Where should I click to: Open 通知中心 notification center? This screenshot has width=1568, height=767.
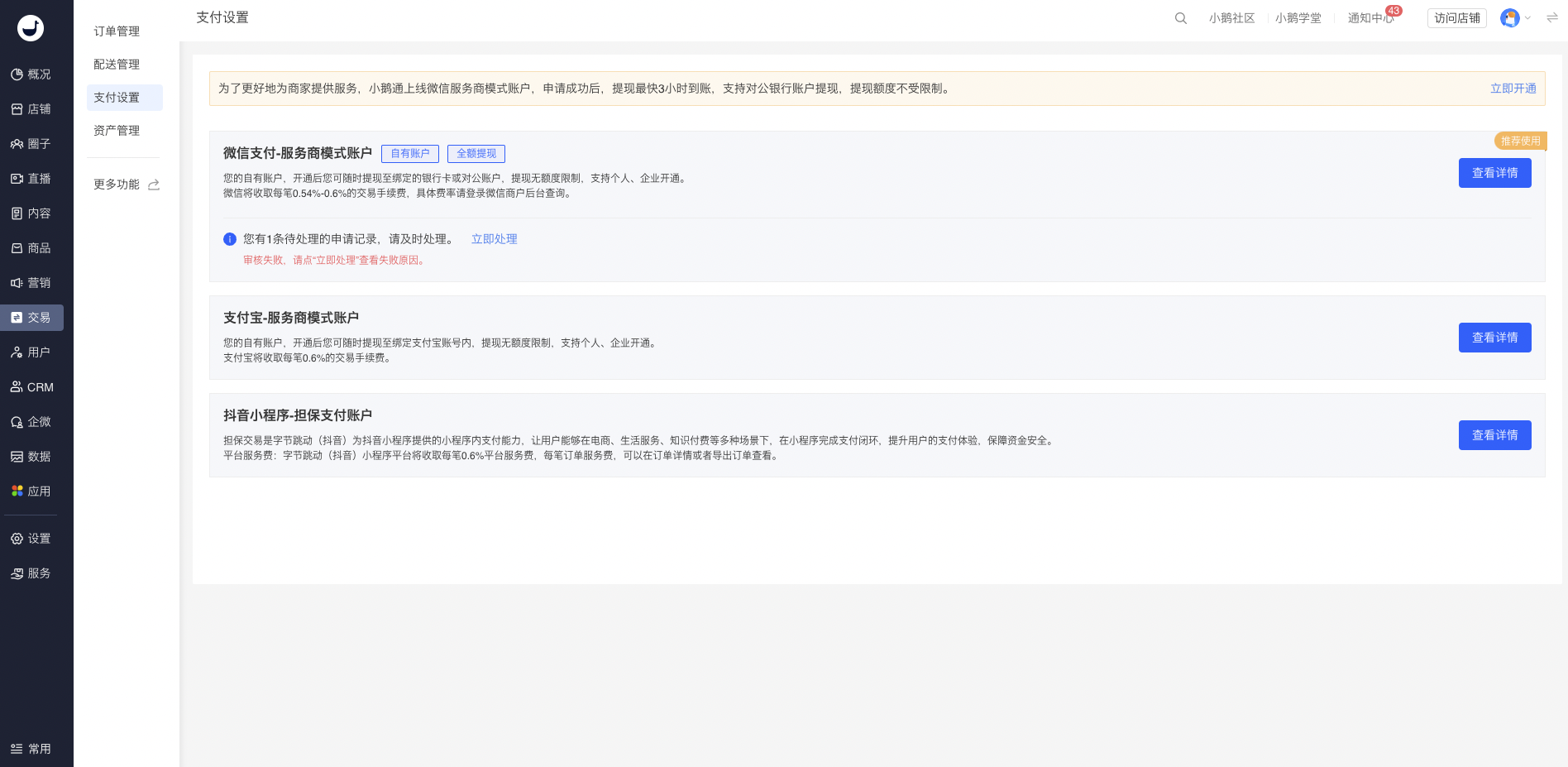1370,18
